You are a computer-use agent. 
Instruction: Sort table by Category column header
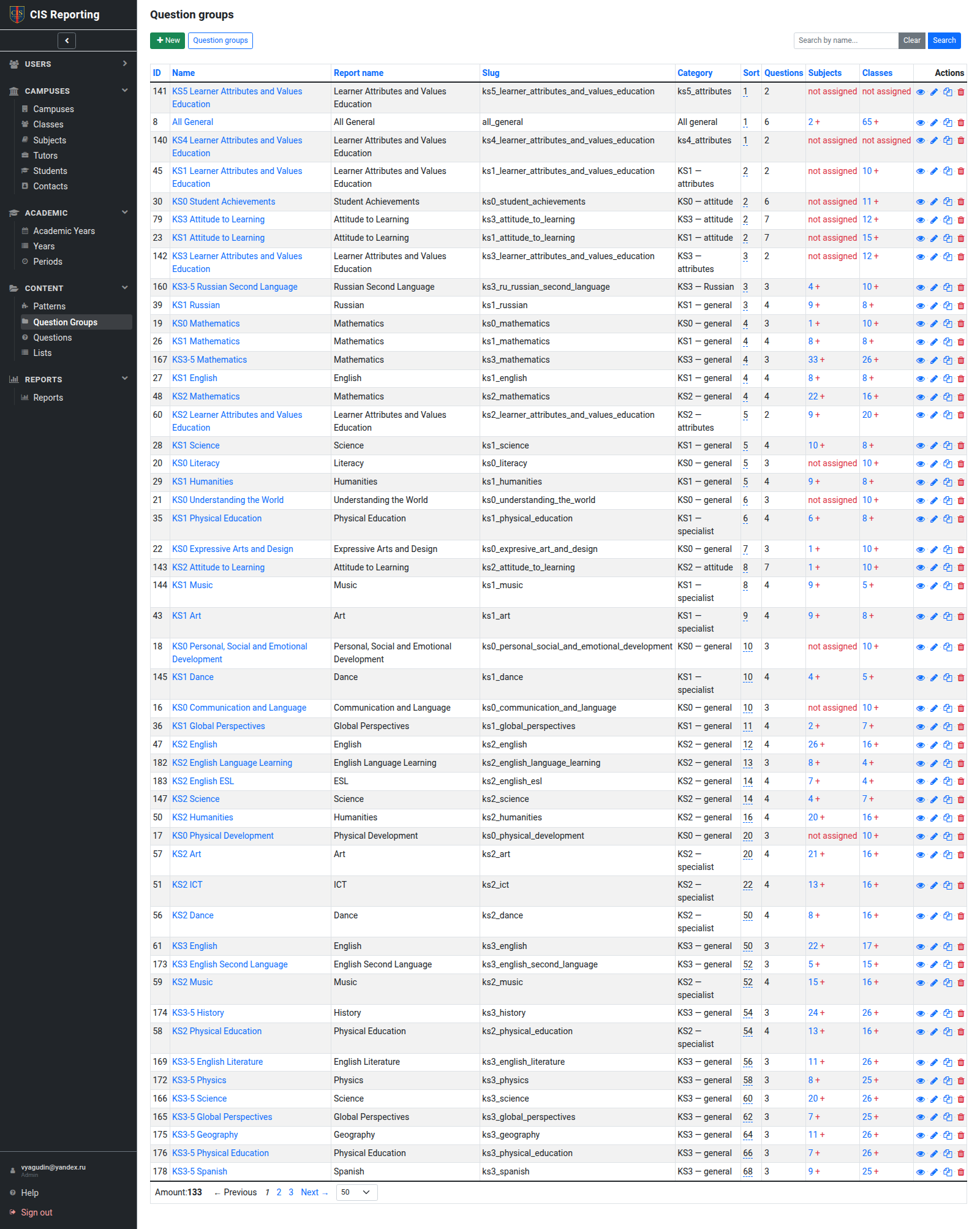[x=695, y=73]
